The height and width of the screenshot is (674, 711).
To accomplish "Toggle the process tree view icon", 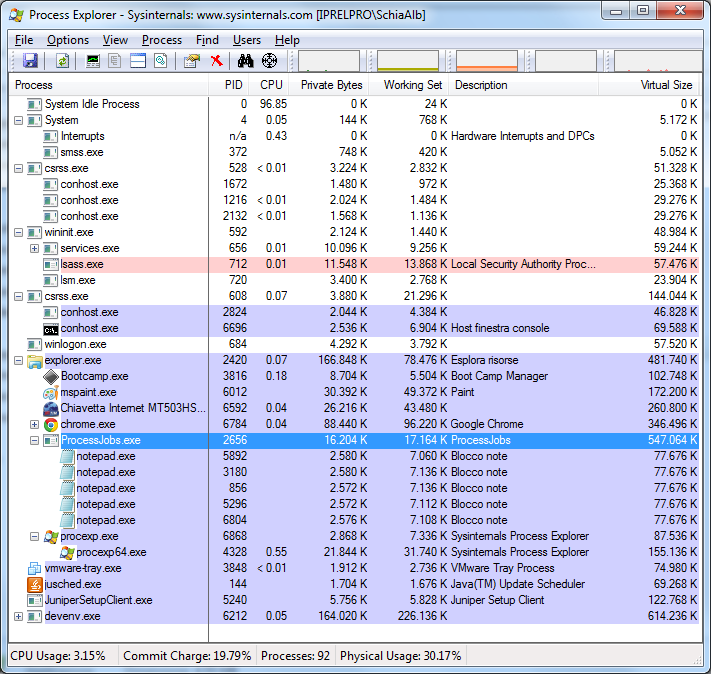I will click(x=115, y=60).
